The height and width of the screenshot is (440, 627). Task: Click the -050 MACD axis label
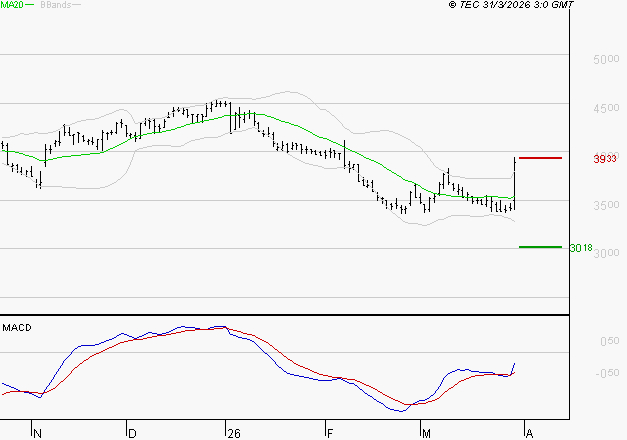(x=607, y=373)
